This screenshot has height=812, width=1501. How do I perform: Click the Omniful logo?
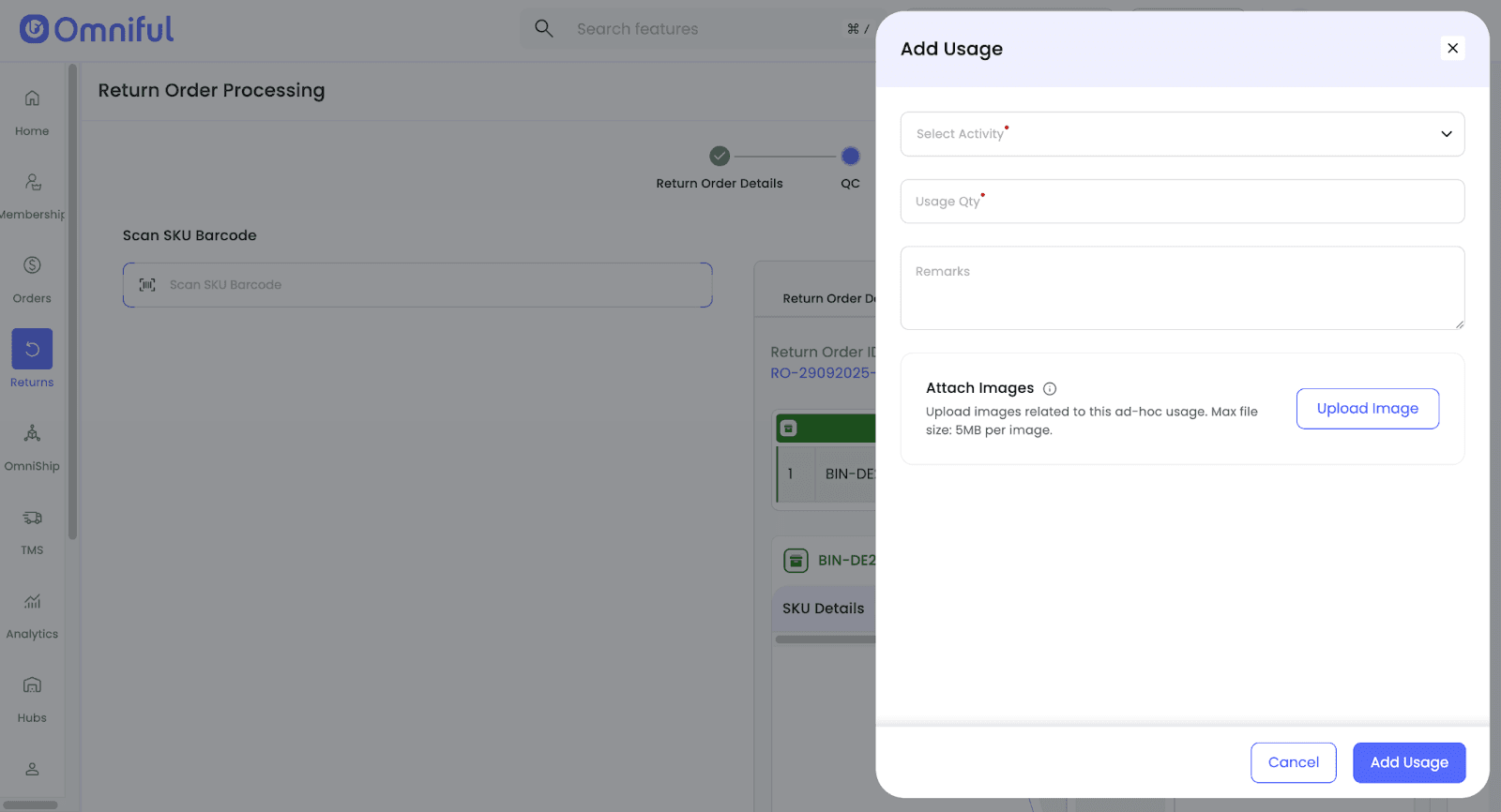(97, 29)
